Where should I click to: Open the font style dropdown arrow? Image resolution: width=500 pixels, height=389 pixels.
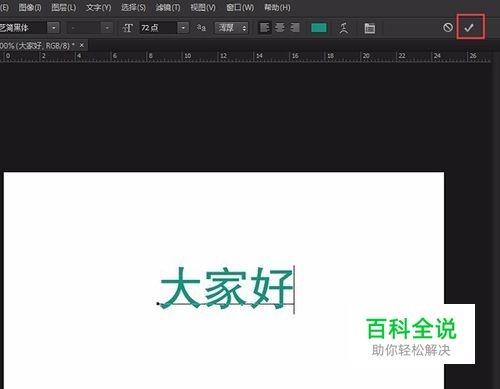pos(107,28)
